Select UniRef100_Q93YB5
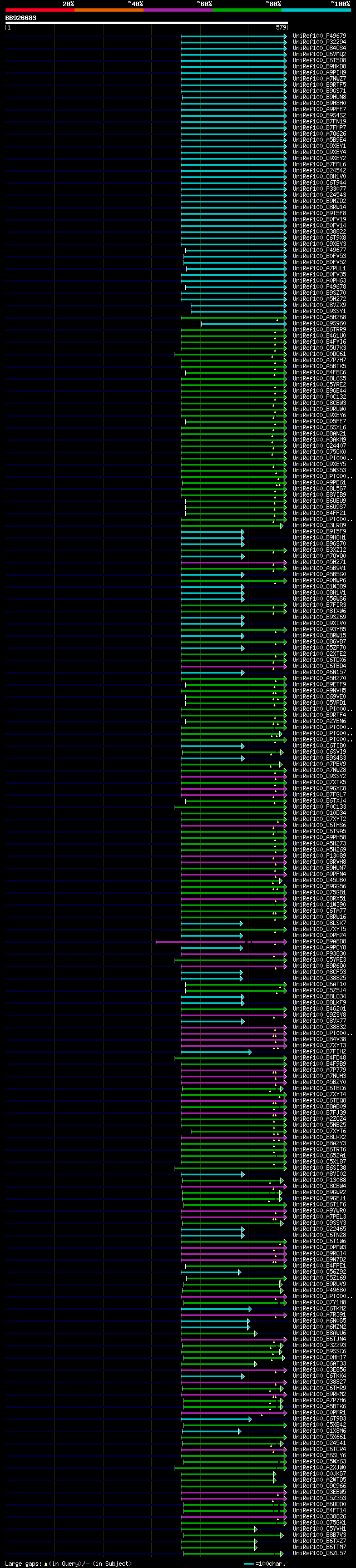The image size is (356, 1568). 319,630
